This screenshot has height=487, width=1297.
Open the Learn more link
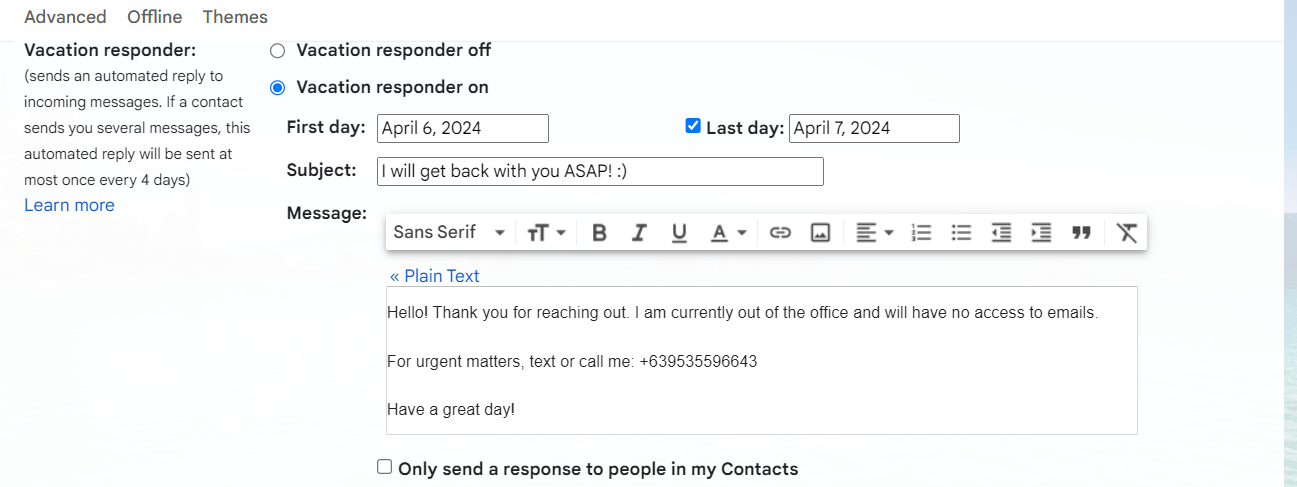click(x=69, y=205)
